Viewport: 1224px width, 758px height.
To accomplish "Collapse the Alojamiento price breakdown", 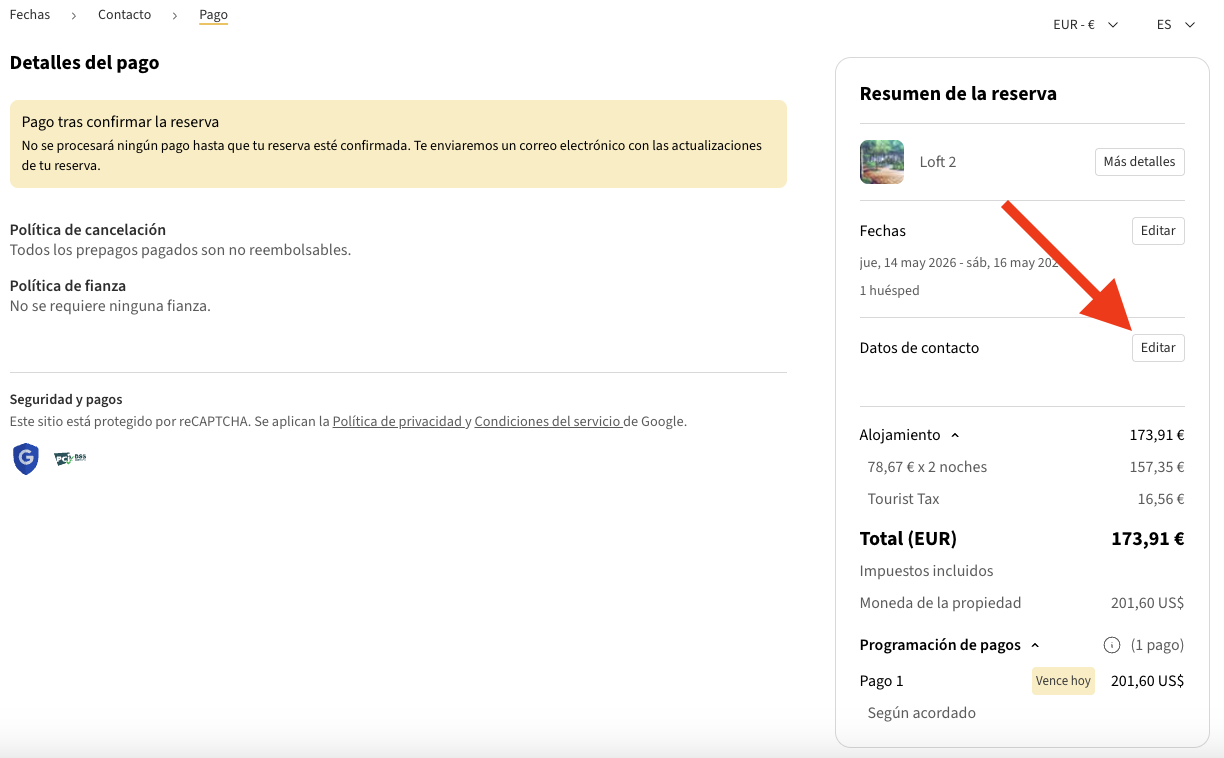I will tap(954, 436).
